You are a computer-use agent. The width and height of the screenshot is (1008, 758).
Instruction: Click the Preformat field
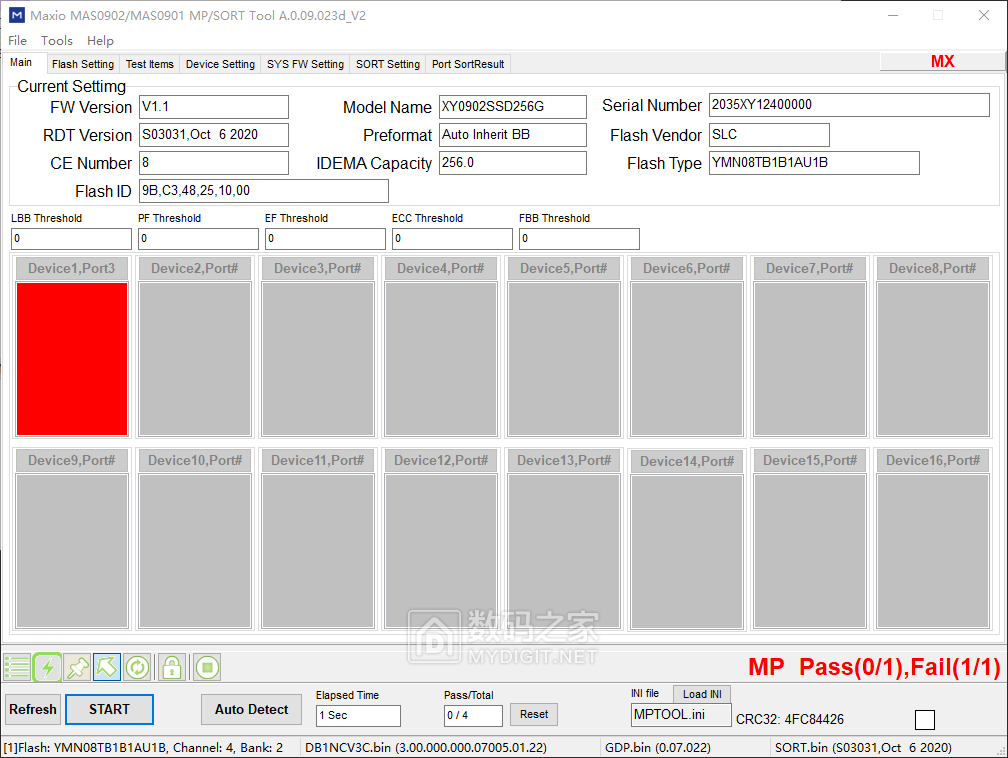(x=512, y=135)
